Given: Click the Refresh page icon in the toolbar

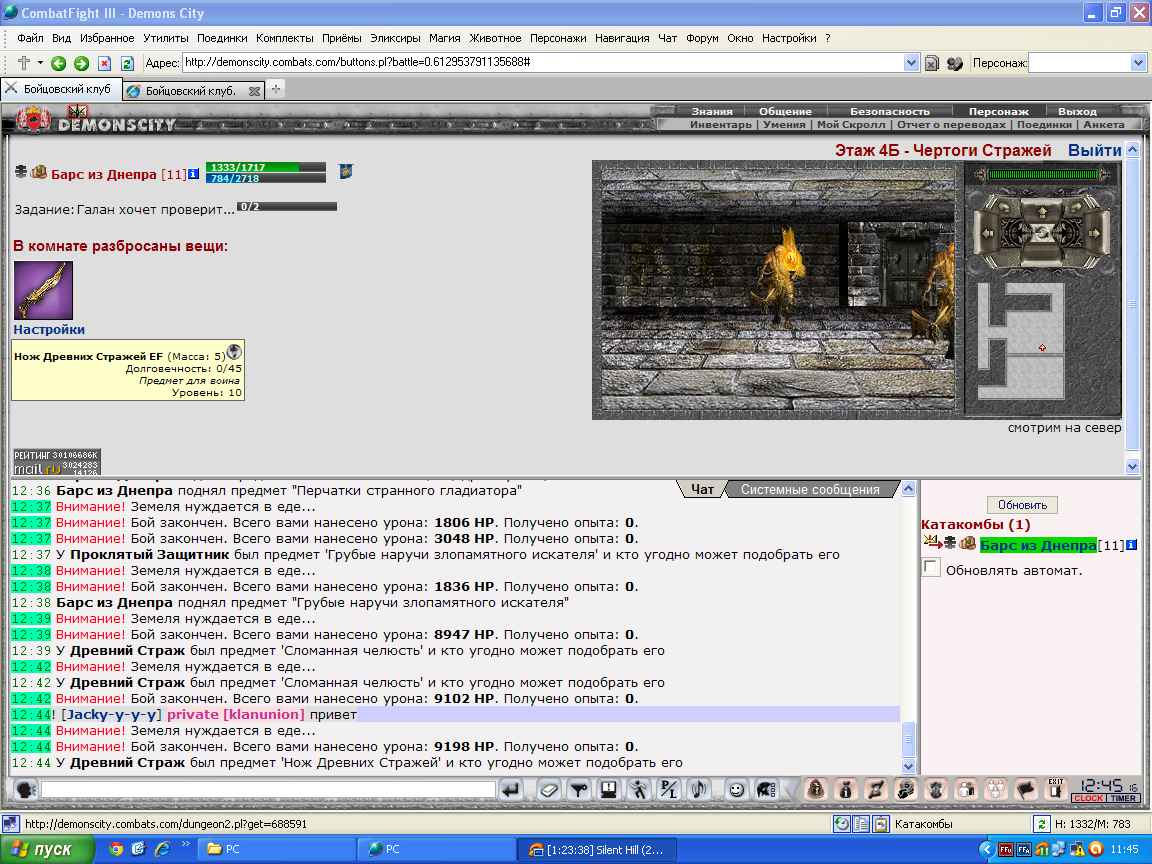Looking at the screenshot, I should pyautogui.click(x=127, y=63).
